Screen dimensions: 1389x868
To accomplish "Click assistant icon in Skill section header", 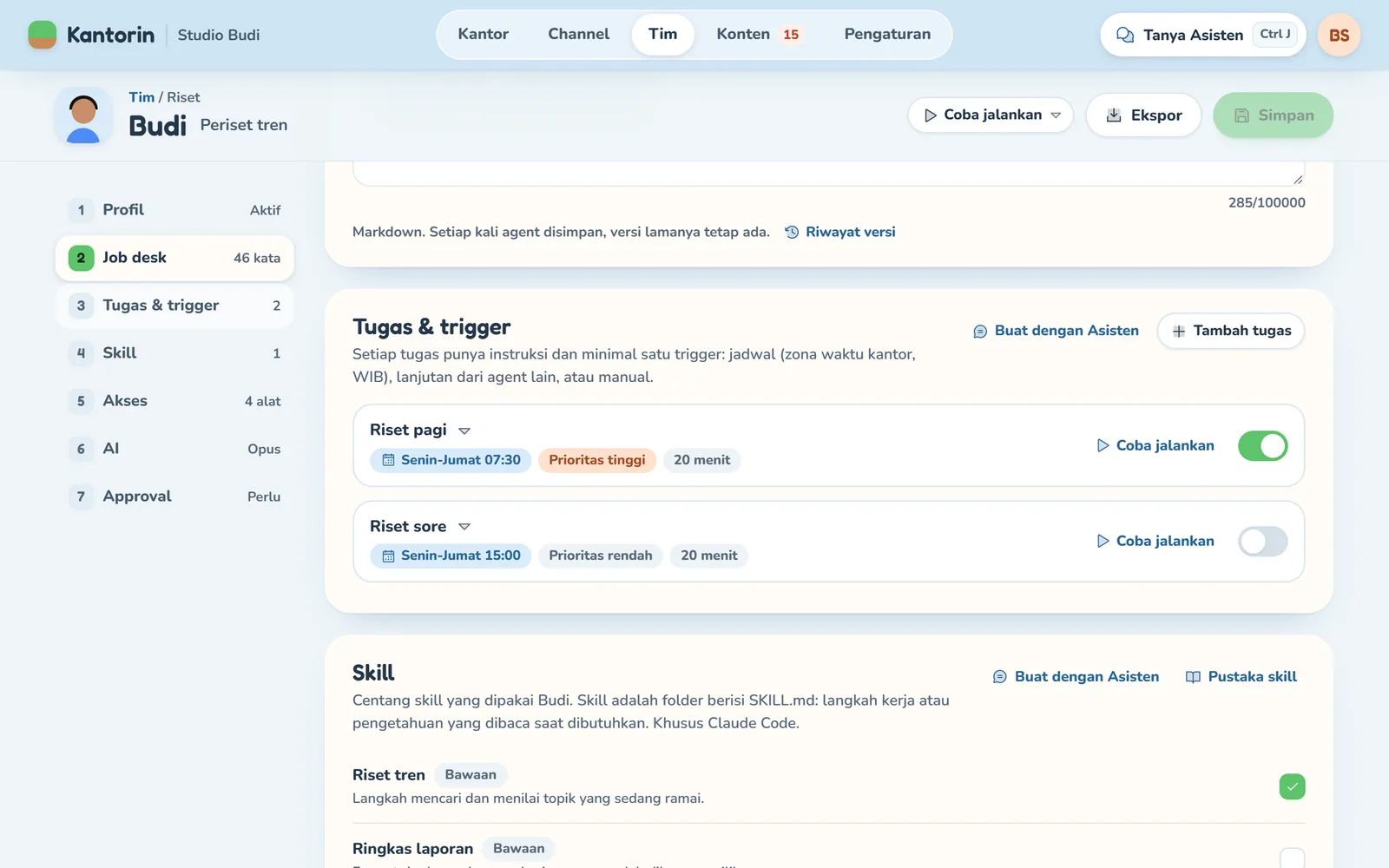I will [1000, 677].
